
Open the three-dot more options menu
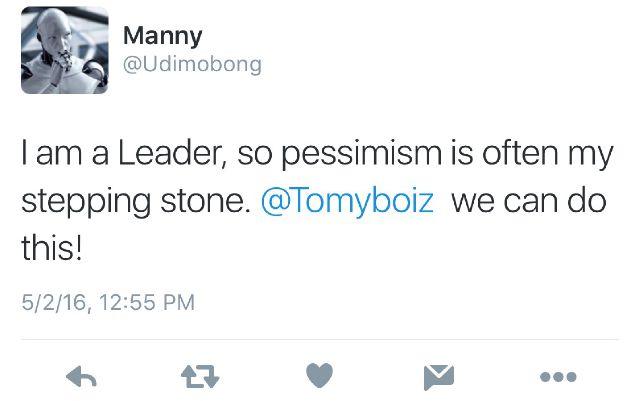point(557,376)
